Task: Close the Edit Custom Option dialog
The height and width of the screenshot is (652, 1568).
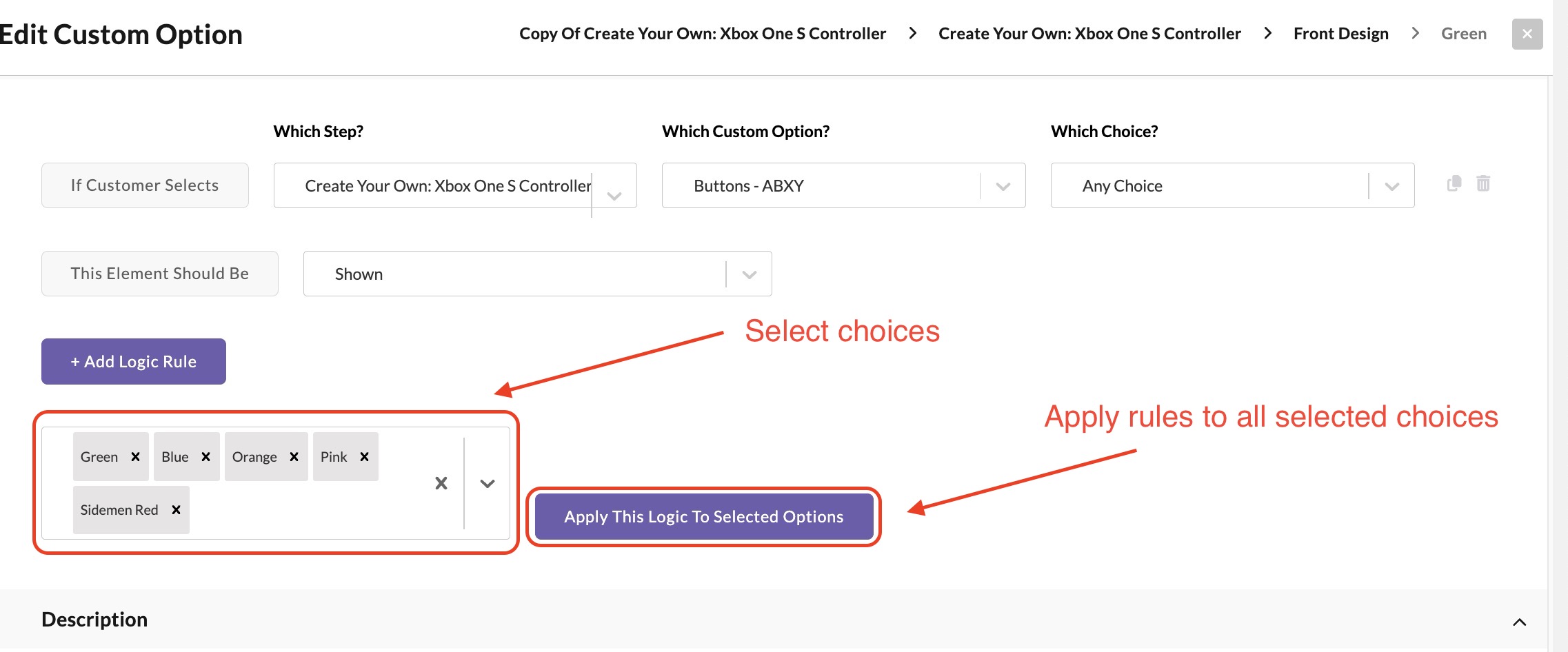Action: 1527,34
